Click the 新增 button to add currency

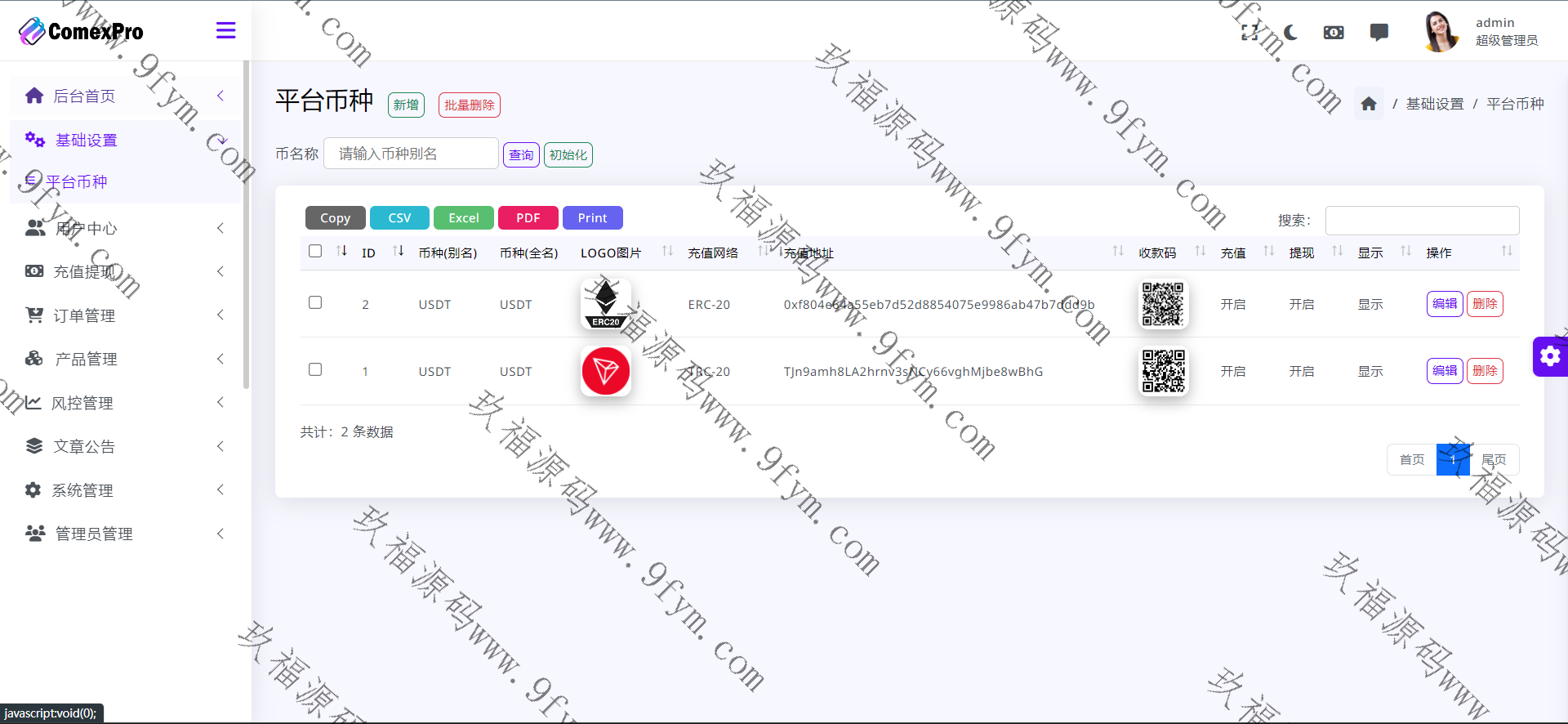coord(406,105)
